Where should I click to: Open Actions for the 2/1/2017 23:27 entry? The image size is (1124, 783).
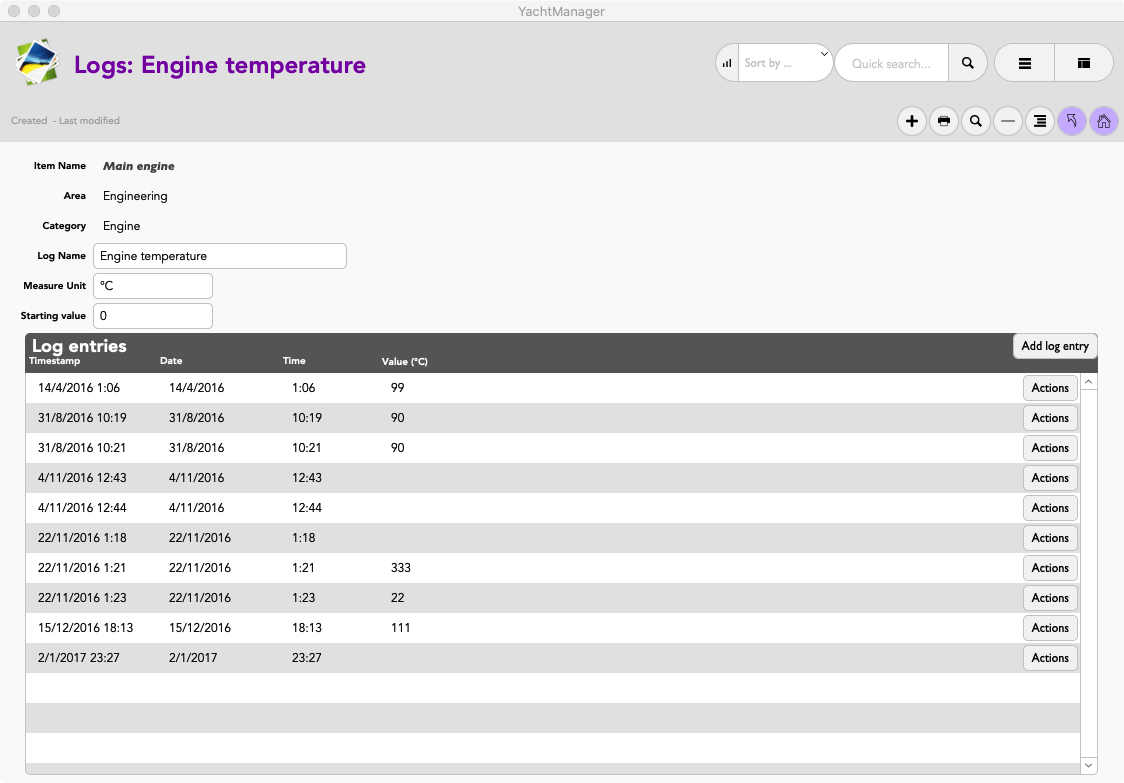point(1050,658)
